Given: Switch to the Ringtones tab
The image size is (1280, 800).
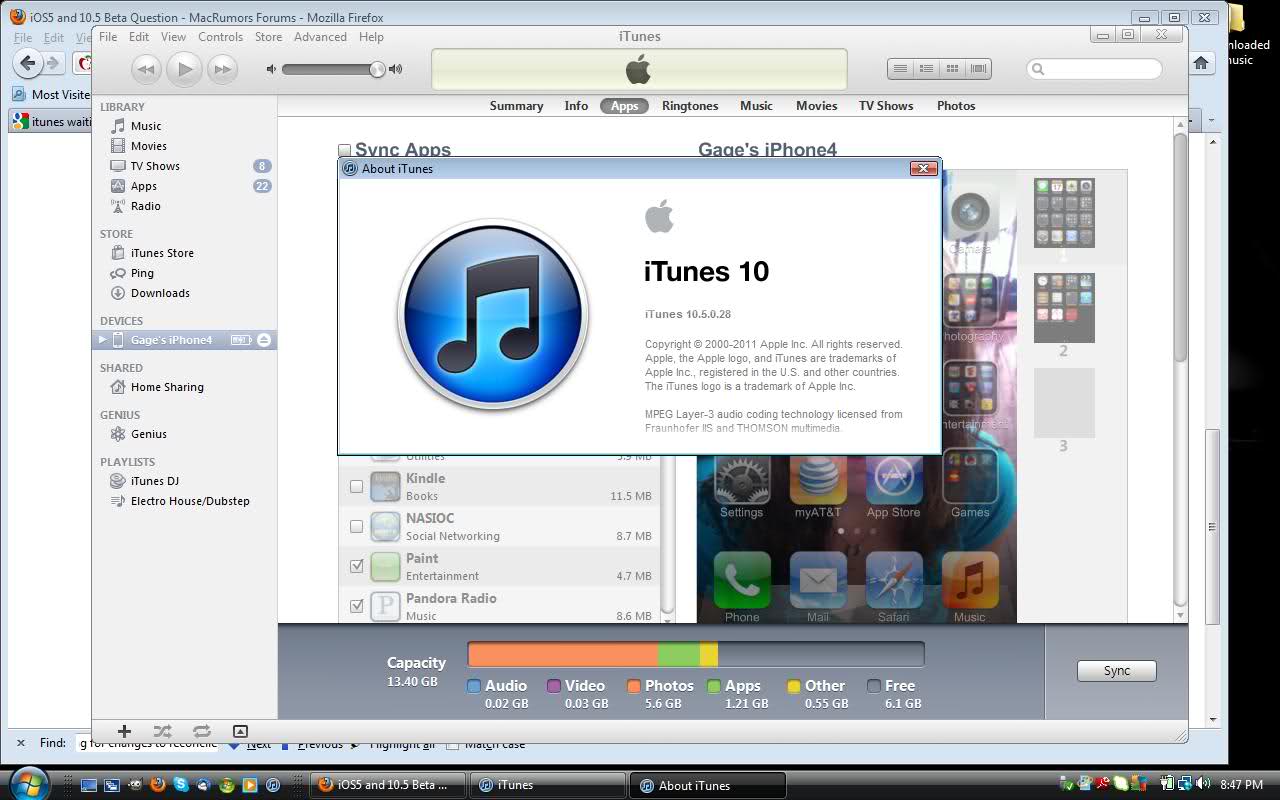Looking at the screenshot, I should [690, 106].
